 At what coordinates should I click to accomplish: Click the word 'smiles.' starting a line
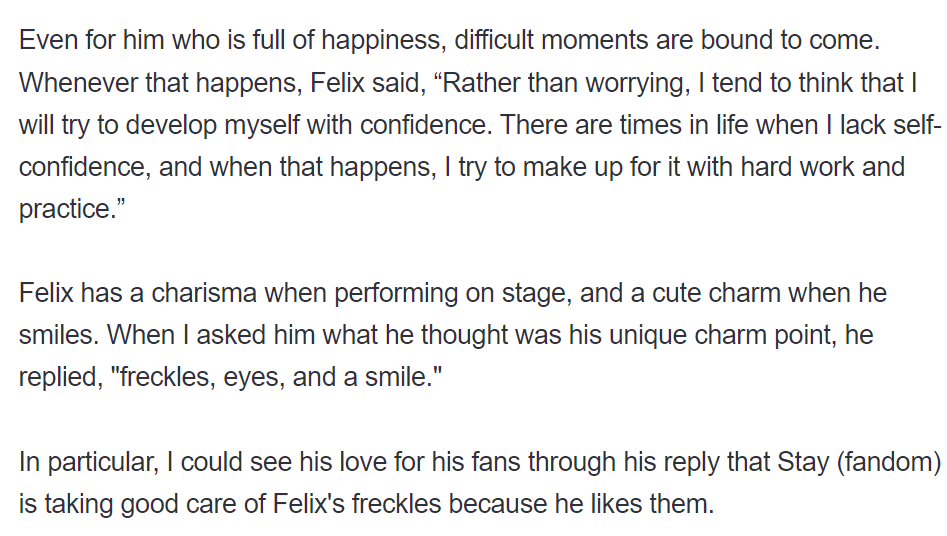59,335
